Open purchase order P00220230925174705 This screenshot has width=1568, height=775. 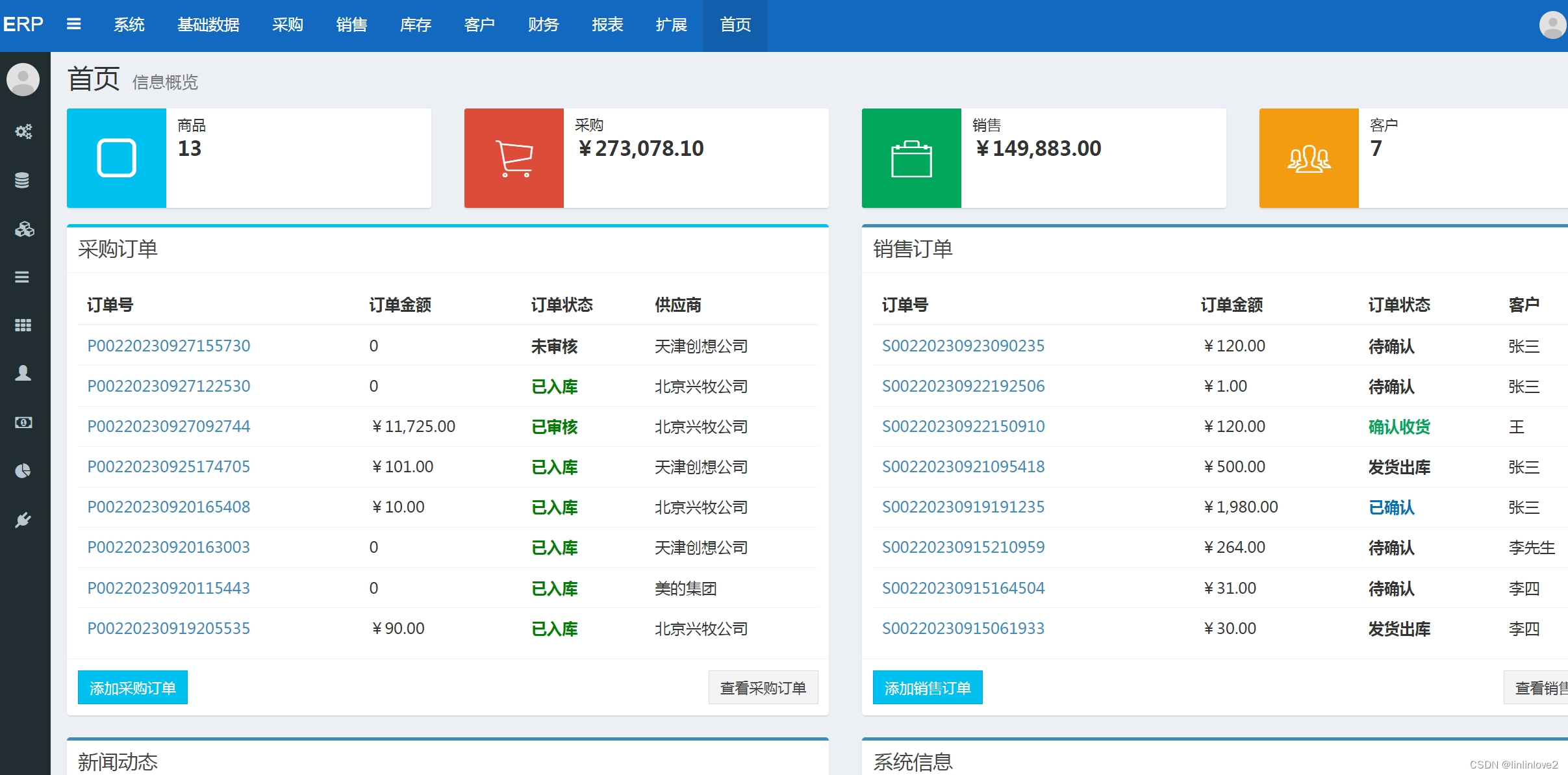tap(169, 466)
